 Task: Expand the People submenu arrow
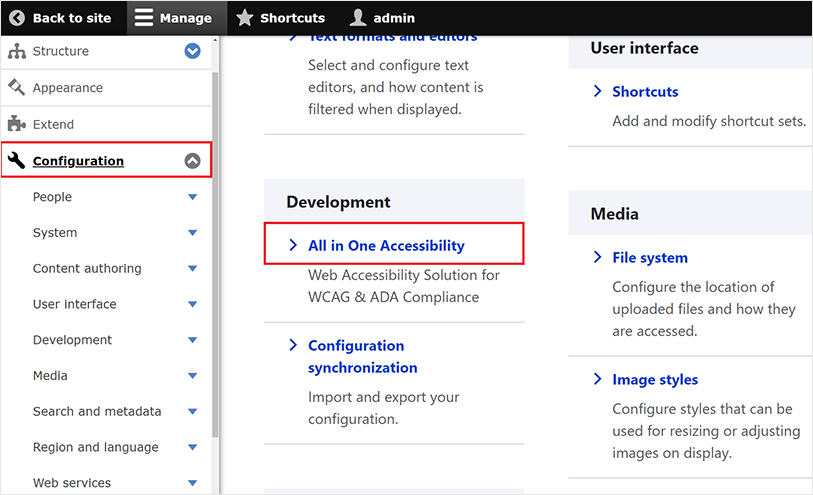point(192,197)
